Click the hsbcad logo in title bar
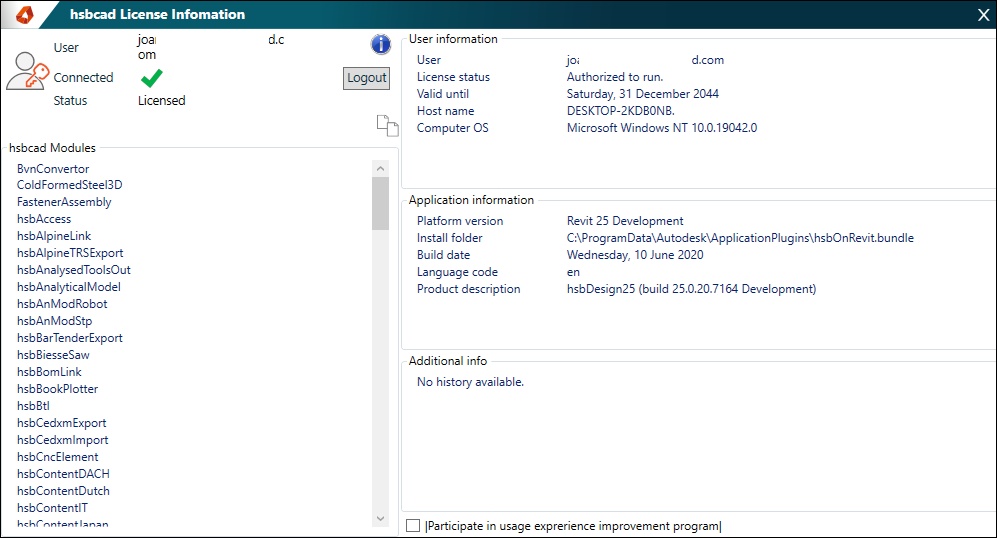997x538 pixels. pos(24,14)
